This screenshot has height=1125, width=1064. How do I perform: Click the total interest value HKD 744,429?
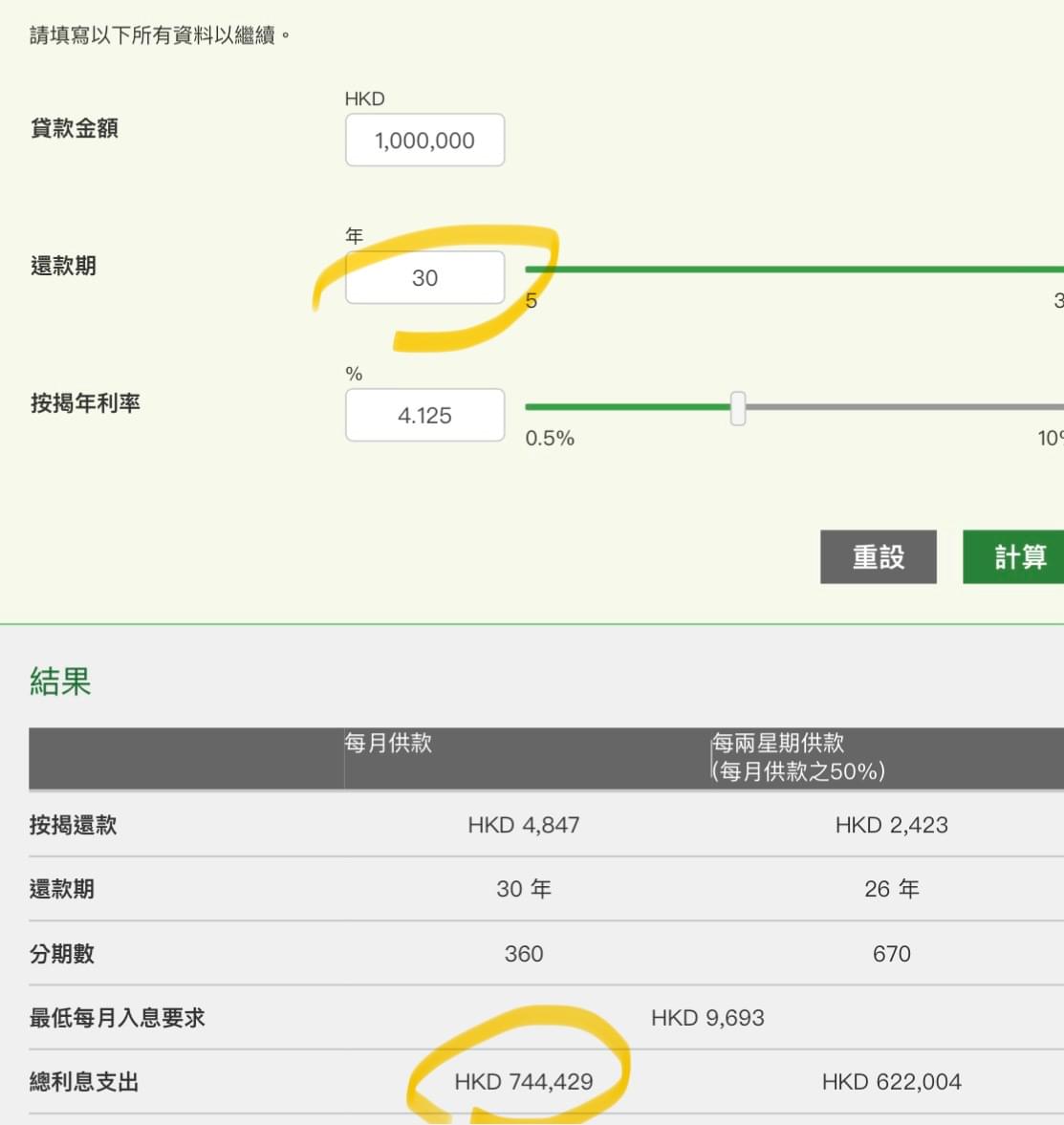524,1081
